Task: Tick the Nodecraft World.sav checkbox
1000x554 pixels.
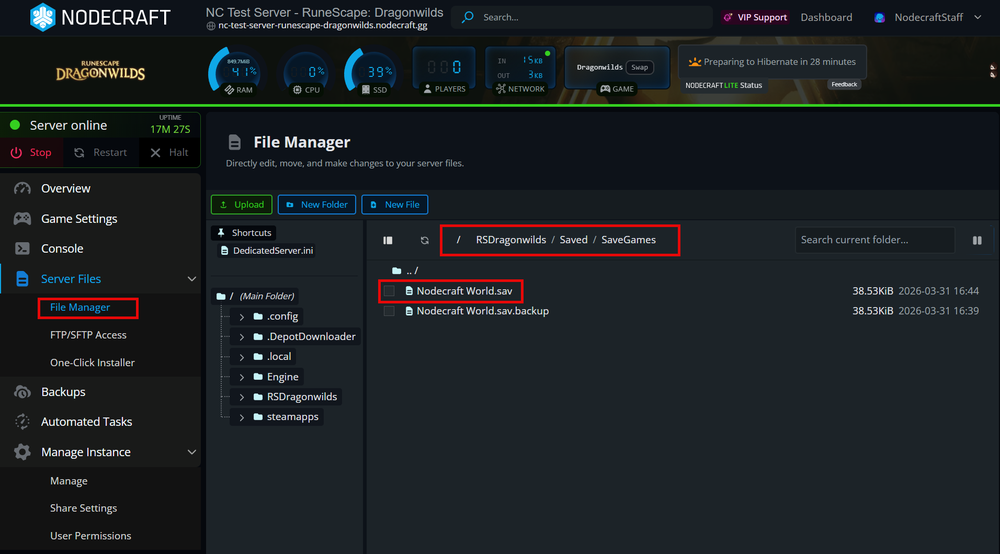Action: tap(389, 291)
